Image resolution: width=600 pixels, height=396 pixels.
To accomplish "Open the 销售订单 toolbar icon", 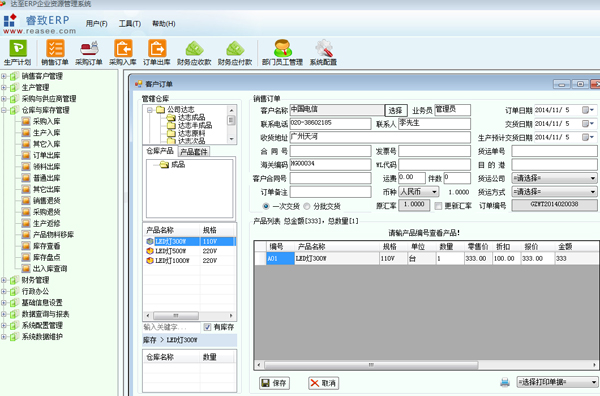I will tap(55, 52).
